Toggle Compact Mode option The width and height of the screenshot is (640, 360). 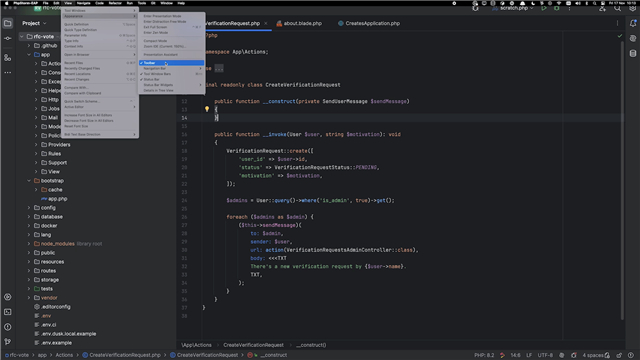[171, 41]
